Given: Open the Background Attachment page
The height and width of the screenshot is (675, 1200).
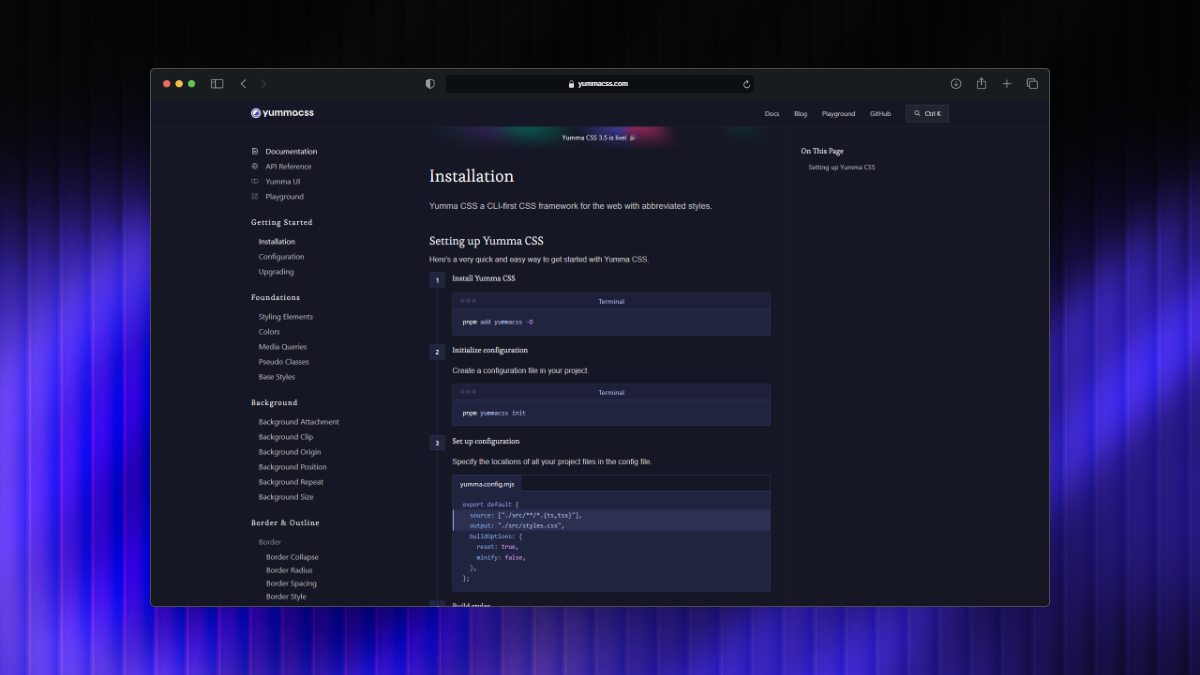Looking at the screenshot, I should click(x=298, y=422).
